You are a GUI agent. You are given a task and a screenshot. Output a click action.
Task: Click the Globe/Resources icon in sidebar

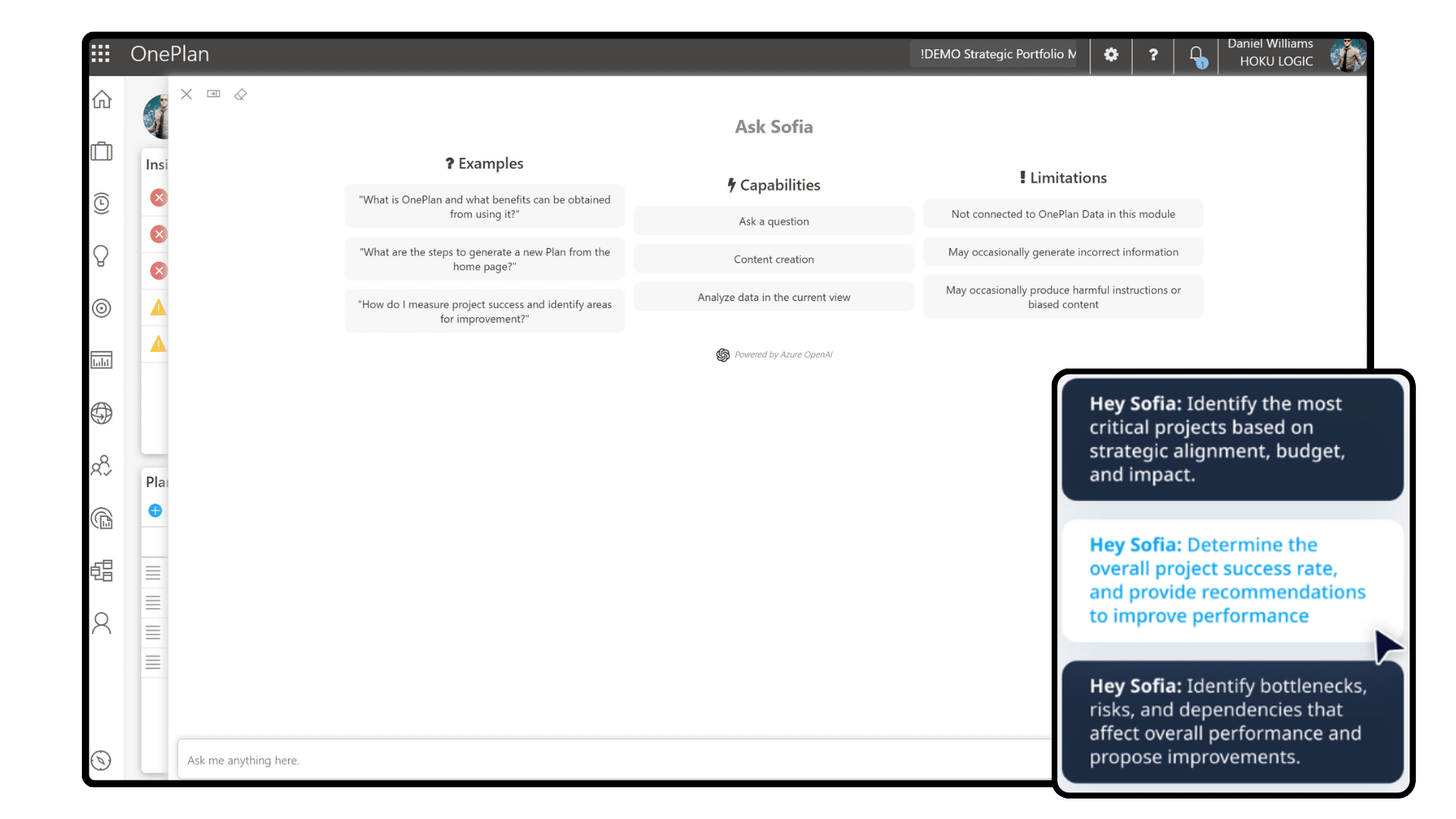(x=102, y=412)
